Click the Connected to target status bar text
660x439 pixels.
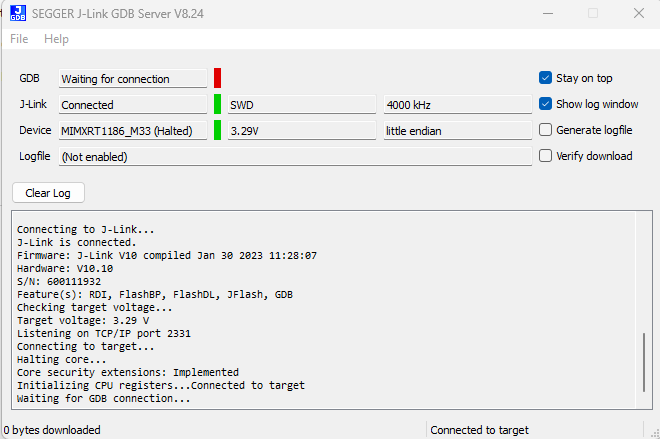[x=479, y=430]
